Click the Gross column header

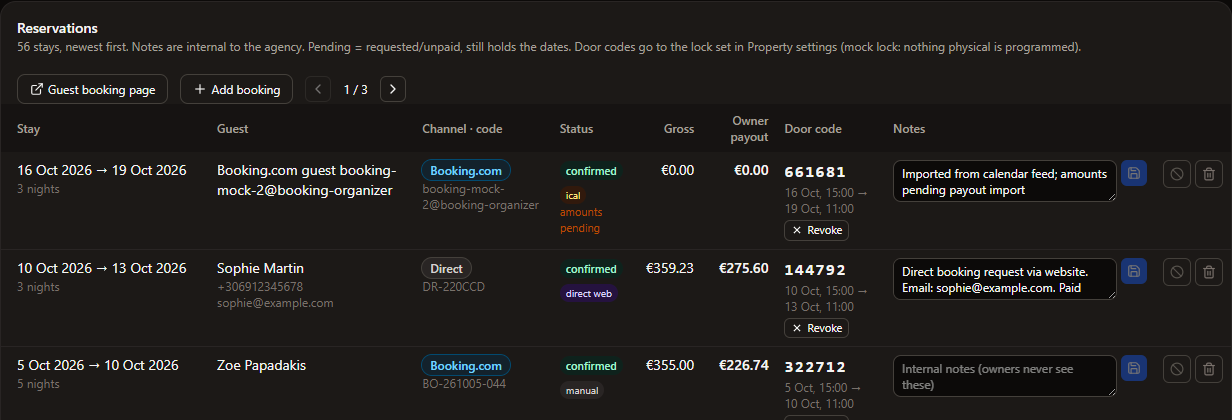(x=679, y=129)
